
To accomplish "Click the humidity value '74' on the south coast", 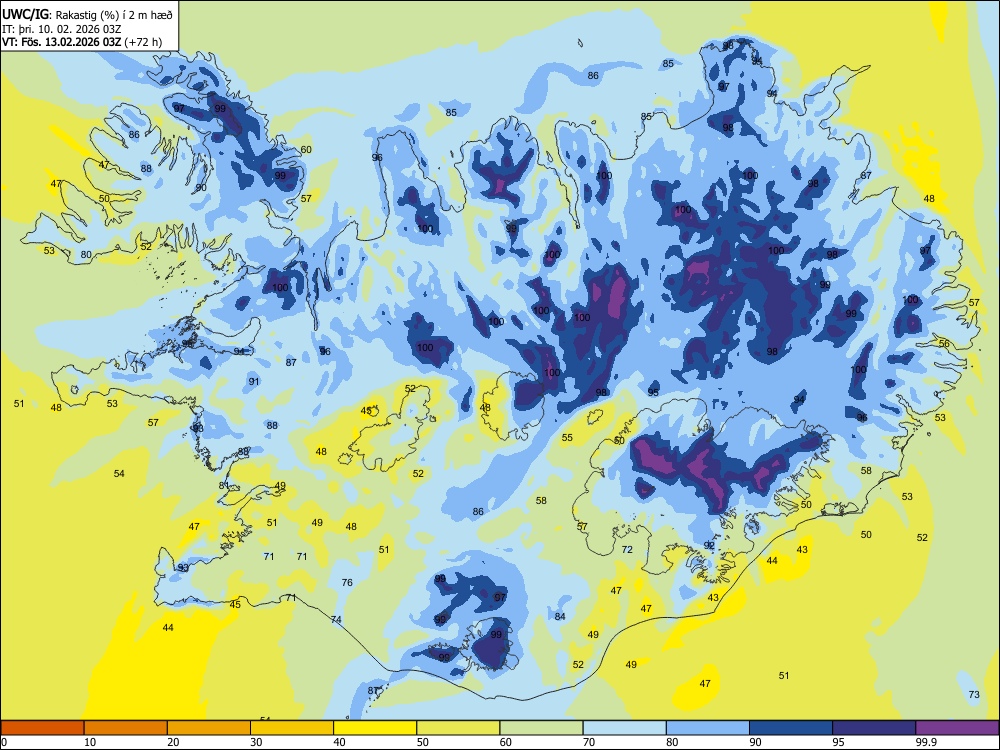I will 336,620.
